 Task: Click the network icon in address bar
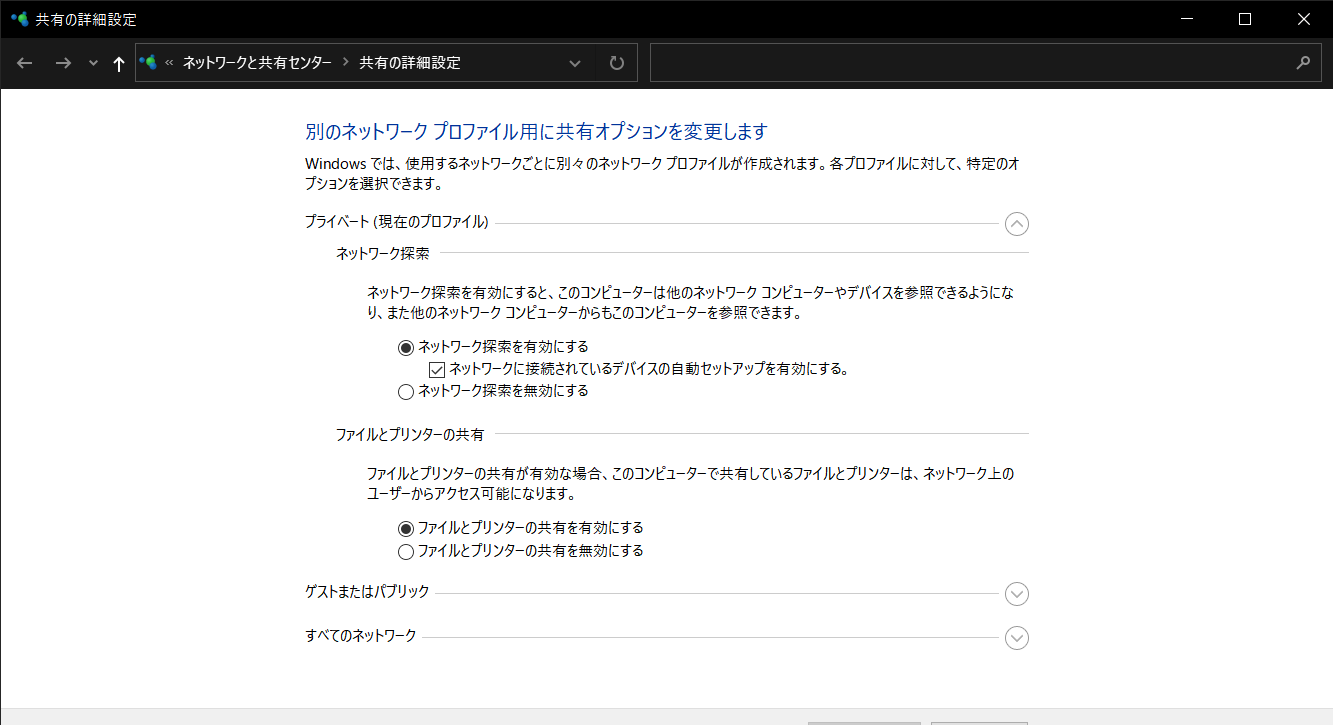(148, 62)
